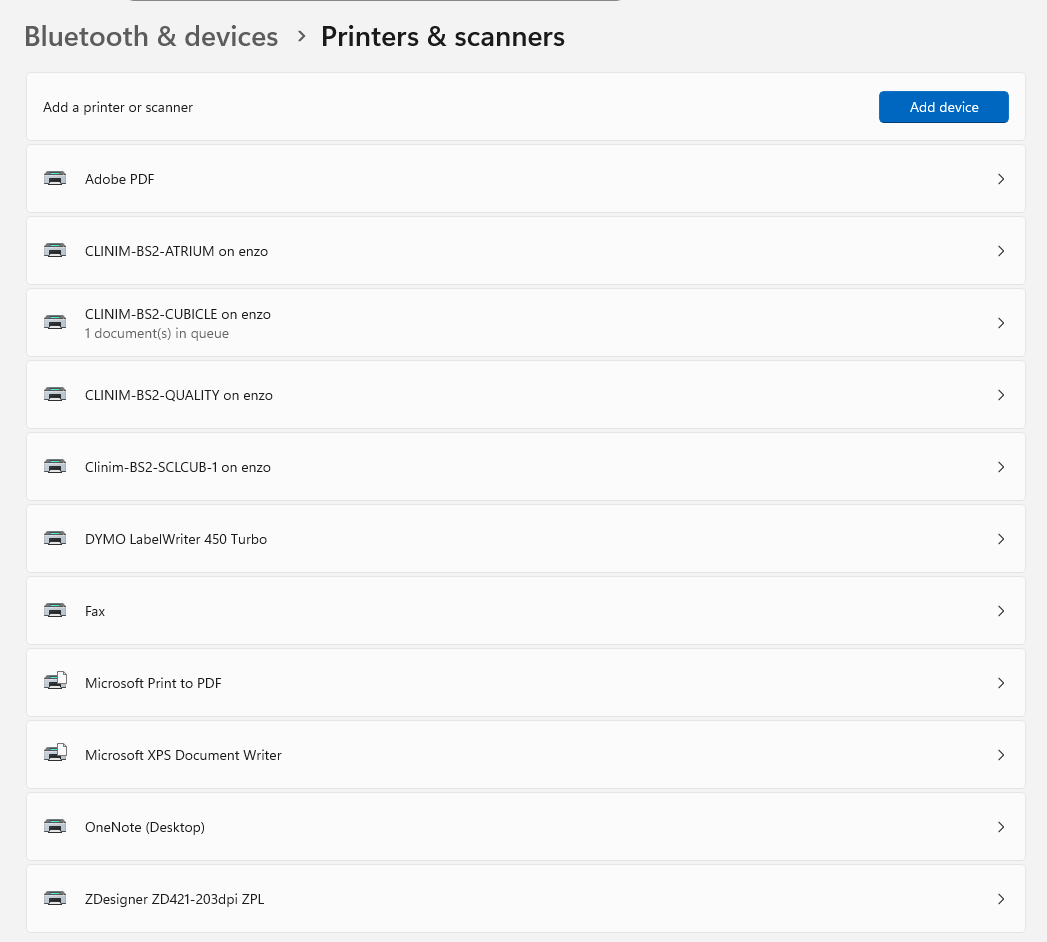Click the 'Add a printer or scanner' label
1047x942 pixels.
(x=118, y=107)
